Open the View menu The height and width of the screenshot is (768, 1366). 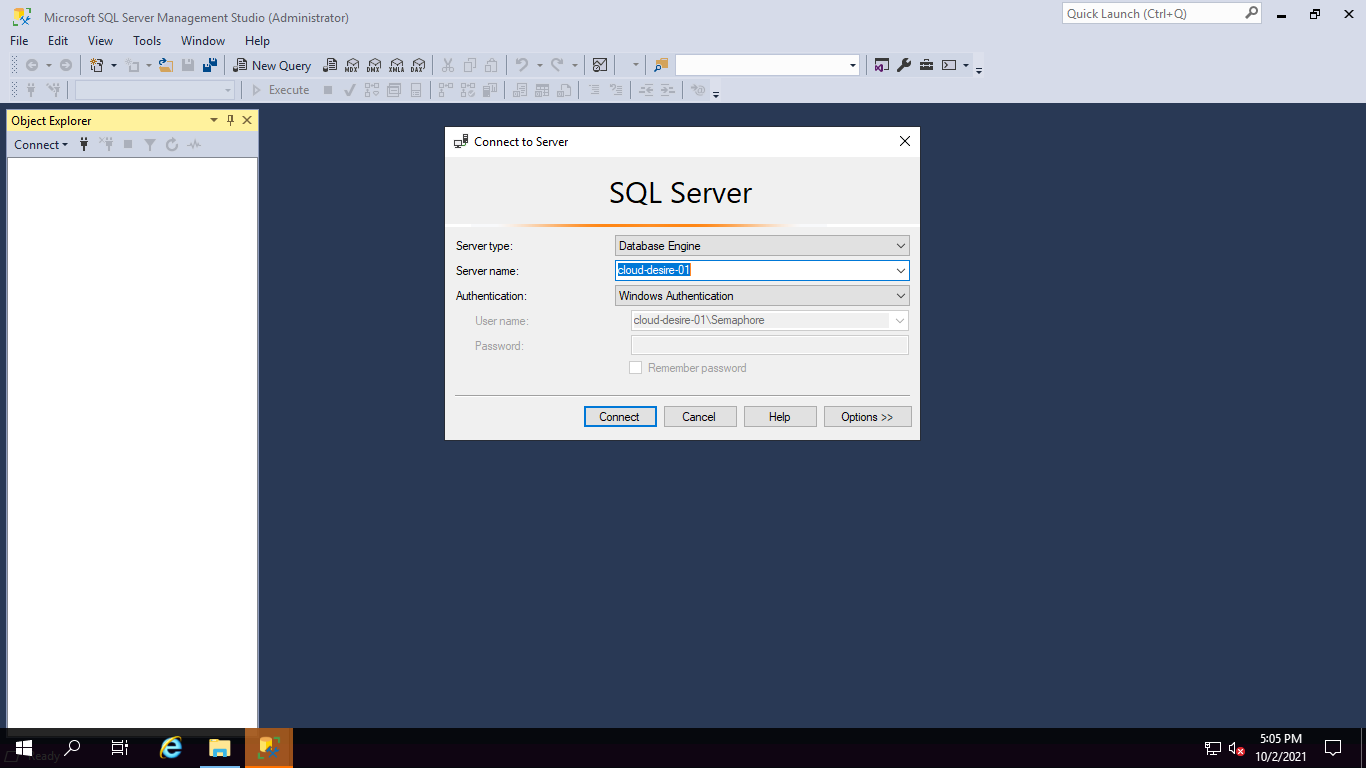(x=101, y=41)
